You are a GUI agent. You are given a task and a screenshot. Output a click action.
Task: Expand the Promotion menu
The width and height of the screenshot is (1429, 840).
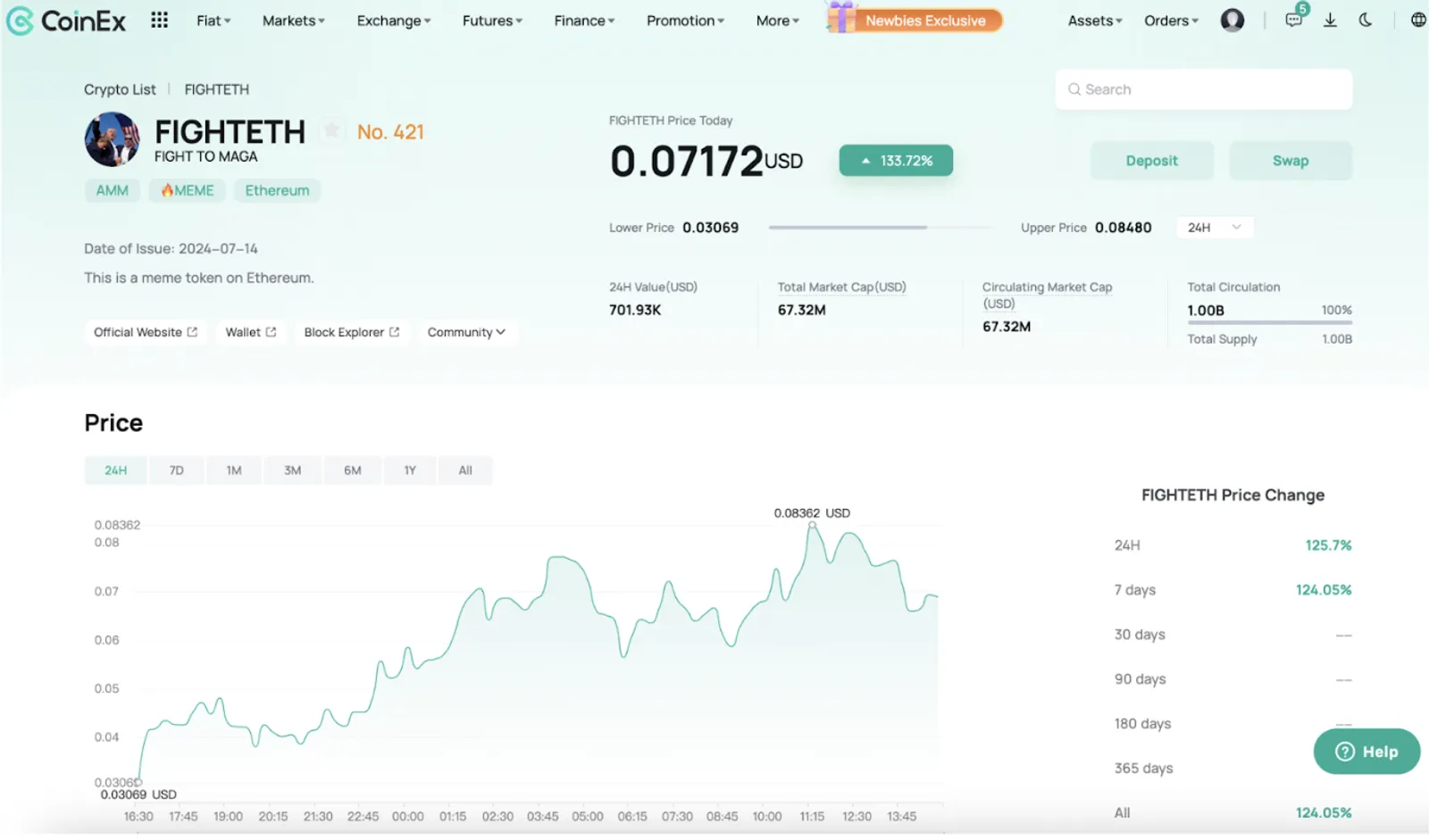tap(685, 21)
